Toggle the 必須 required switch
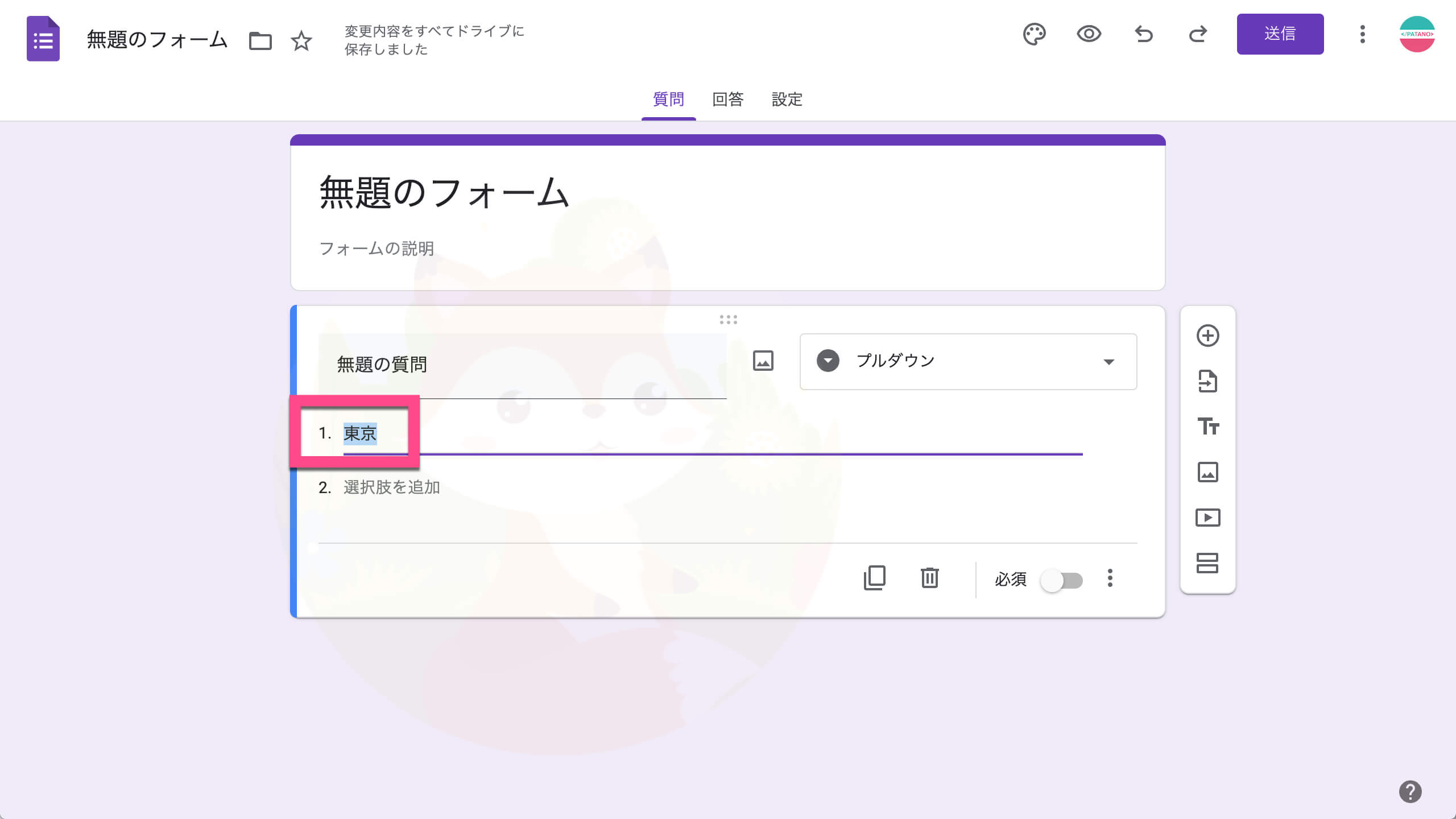The width and height of the screenshot is (1456, 819). tap(1061, 581)
